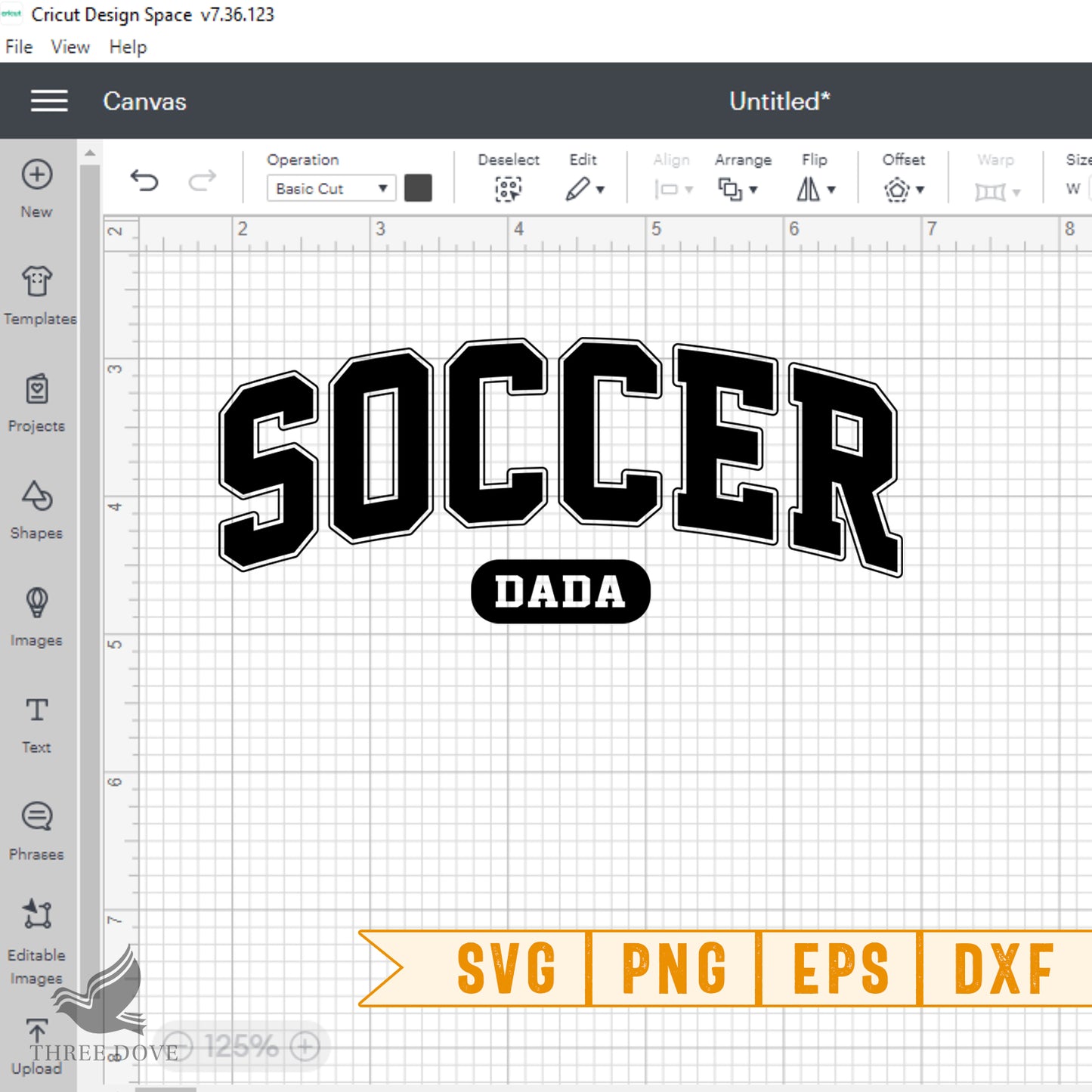Viewport: 1092px width, 1092px height.
Task: Click the left panel scroll-up arrow
Action: (x=90, y=153)
